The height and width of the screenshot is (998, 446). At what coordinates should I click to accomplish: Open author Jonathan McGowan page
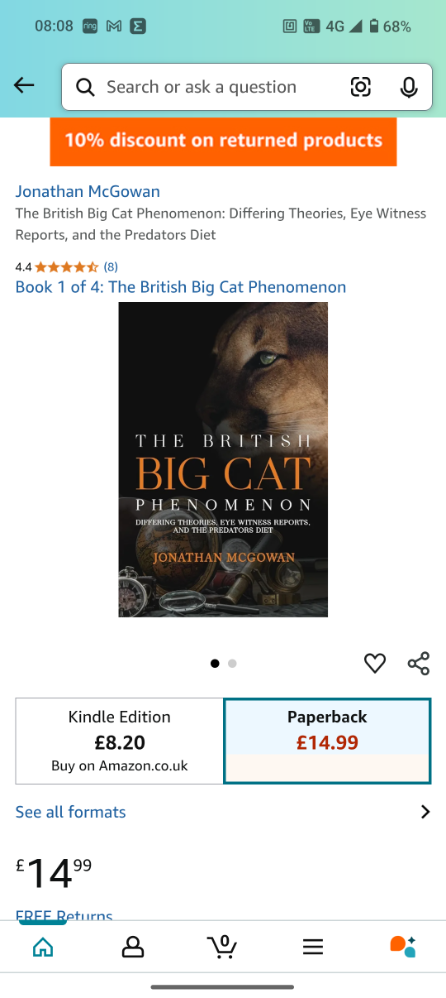point(88,191)
